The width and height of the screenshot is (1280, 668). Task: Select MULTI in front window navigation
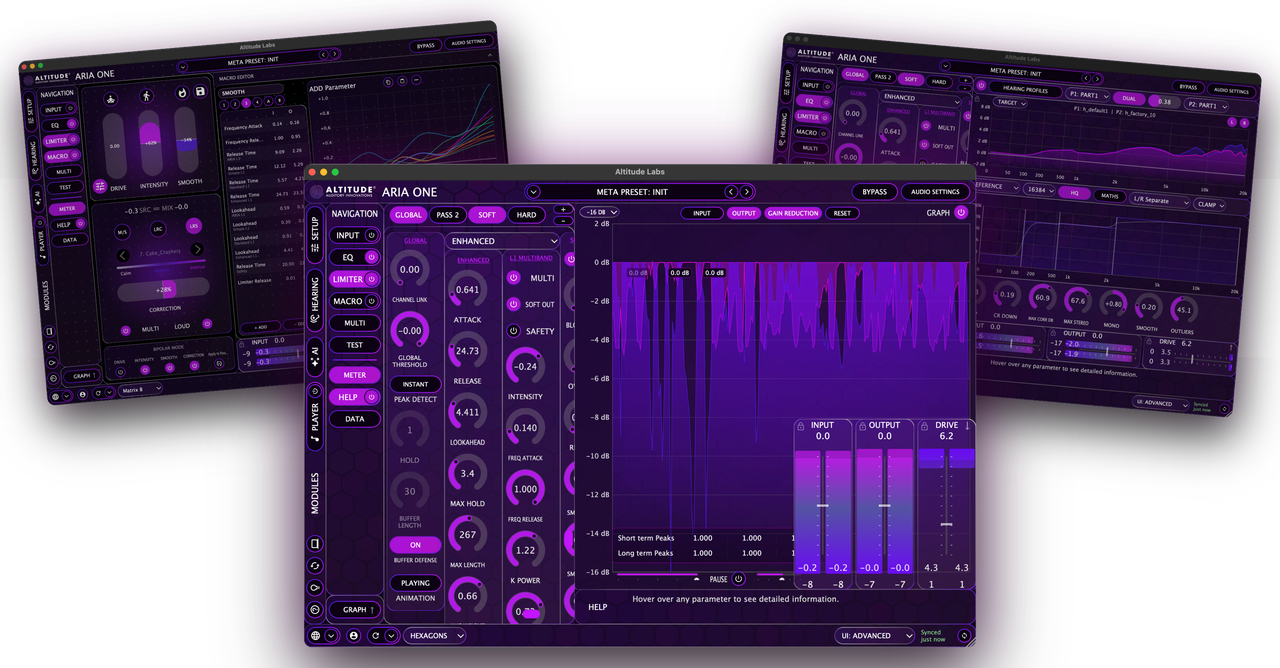point(355,323)
